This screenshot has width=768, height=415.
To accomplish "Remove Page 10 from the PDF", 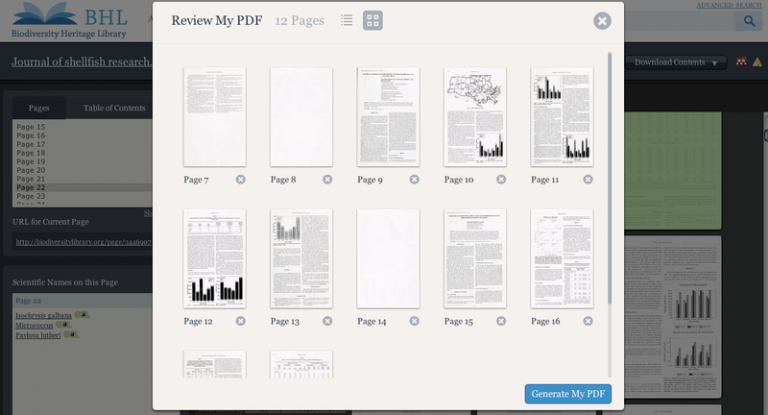I will pos(501,180).
